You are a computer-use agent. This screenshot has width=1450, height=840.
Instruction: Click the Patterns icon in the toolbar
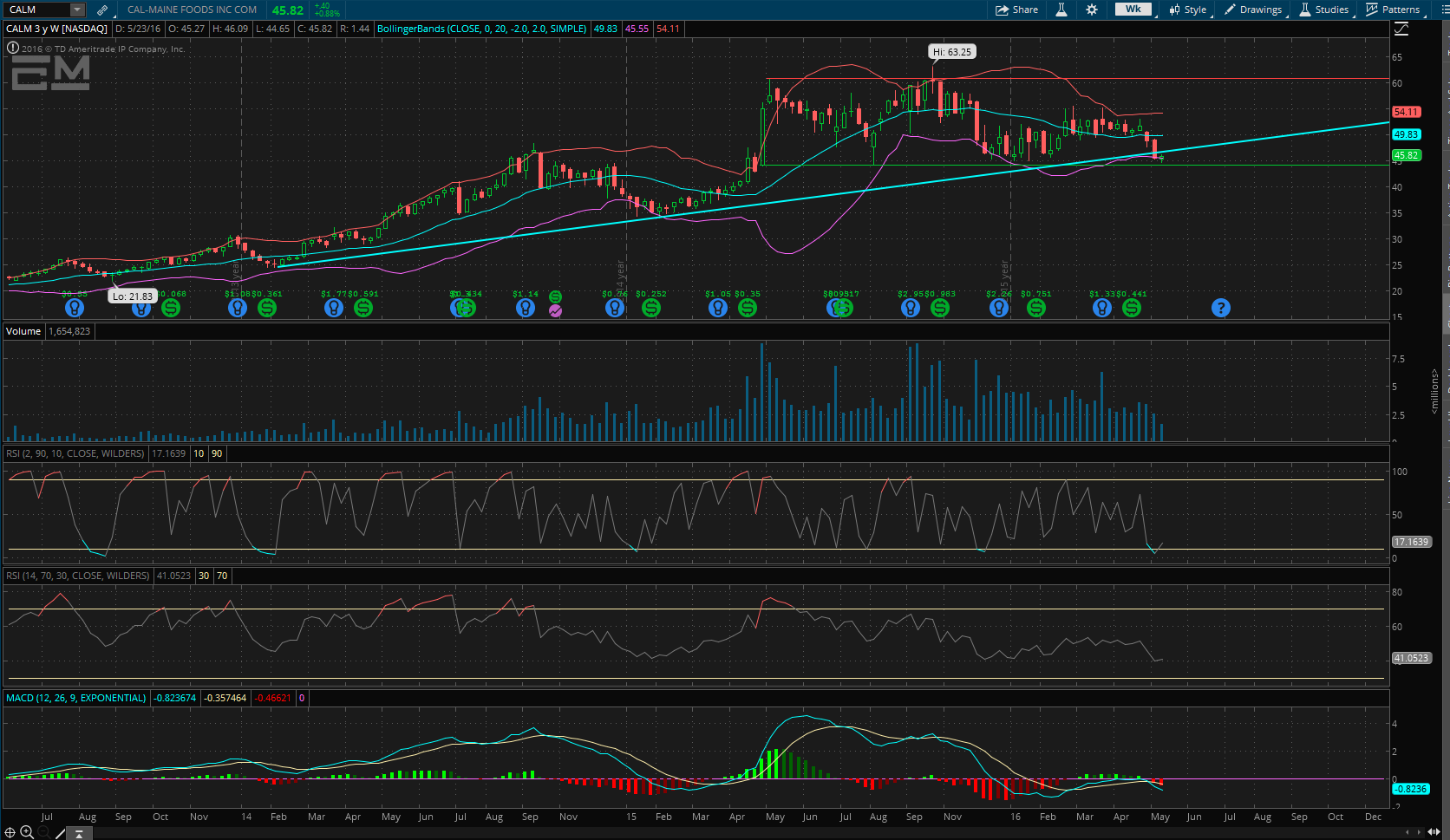(x=1394, y=10)
